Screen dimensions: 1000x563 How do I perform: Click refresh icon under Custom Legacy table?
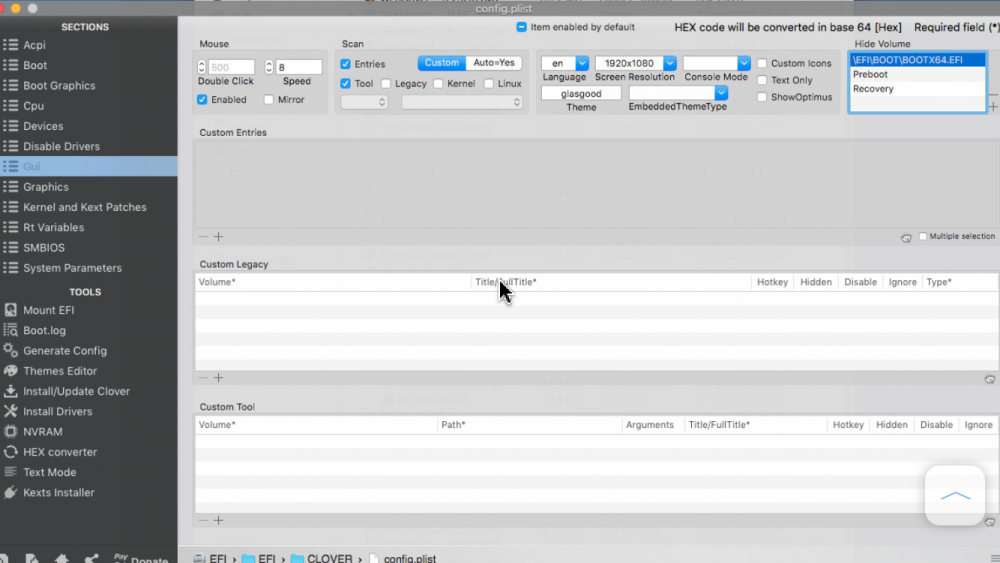[989, 379]
